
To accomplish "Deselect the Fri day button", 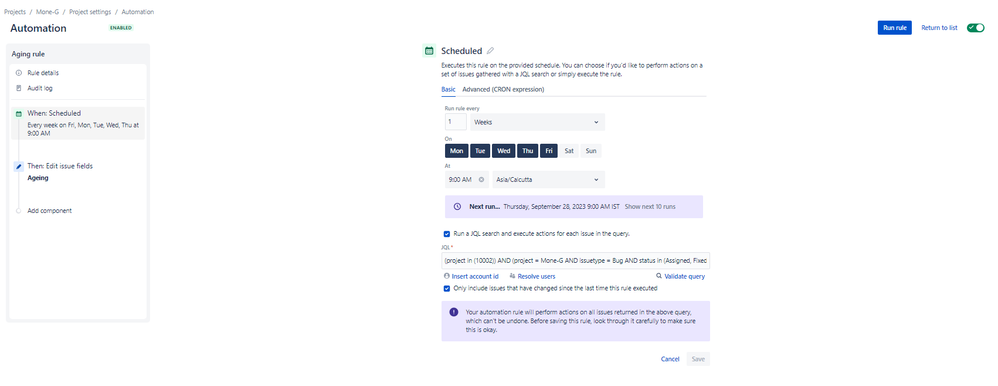I will tap(549, 151).
